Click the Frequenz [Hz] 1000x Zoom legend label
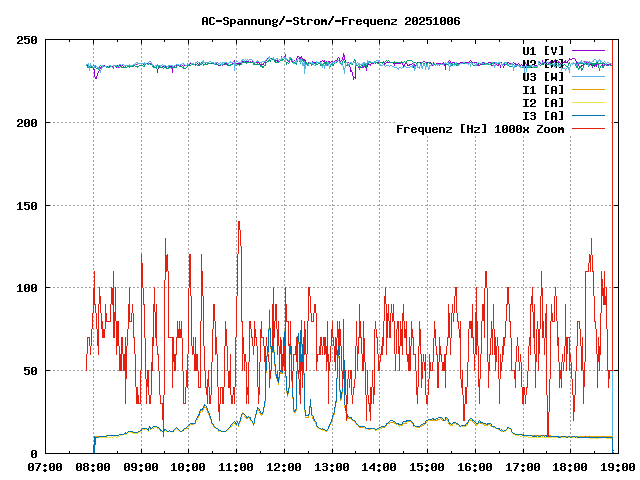 pyautogui.click(x=480, y=128)
